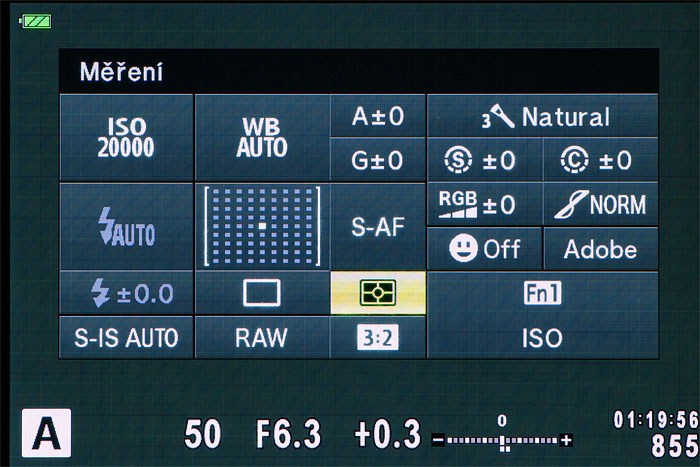Select the AF target point grid
700x467 pixels.
(262, 226)
